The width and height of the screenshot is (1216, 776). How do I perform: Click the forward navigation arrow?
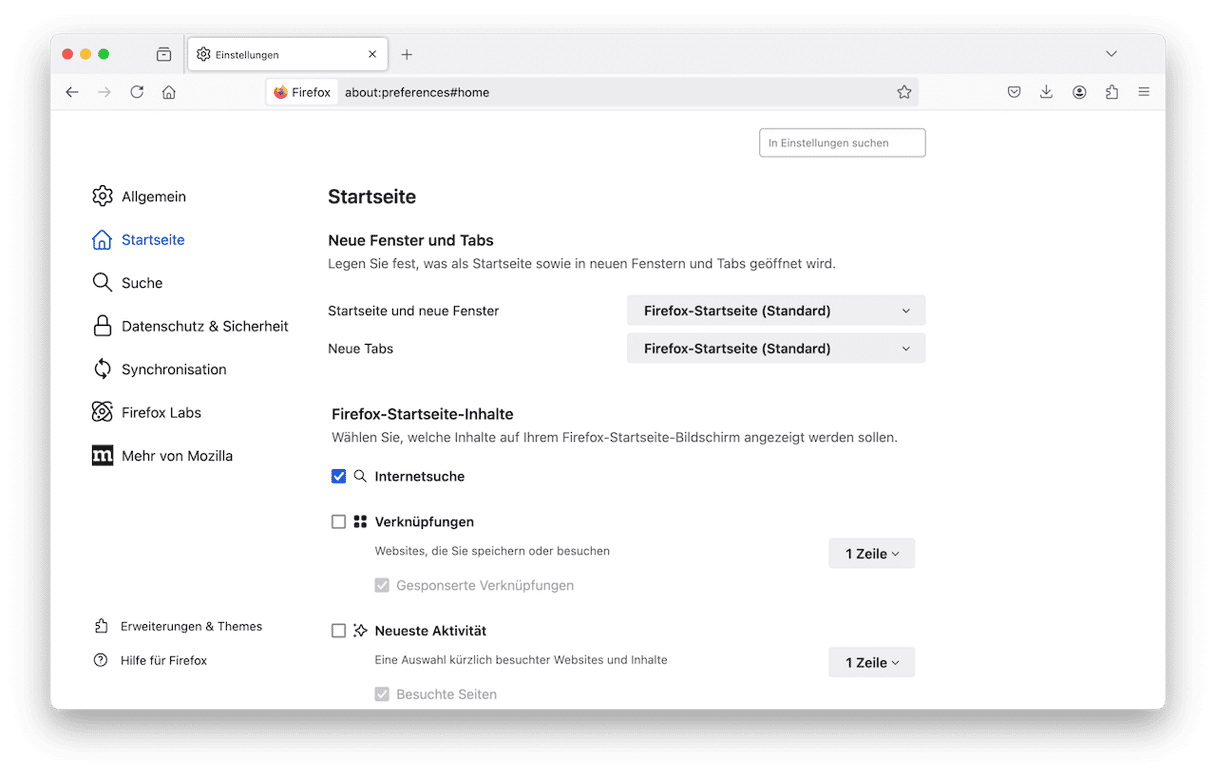104,92
